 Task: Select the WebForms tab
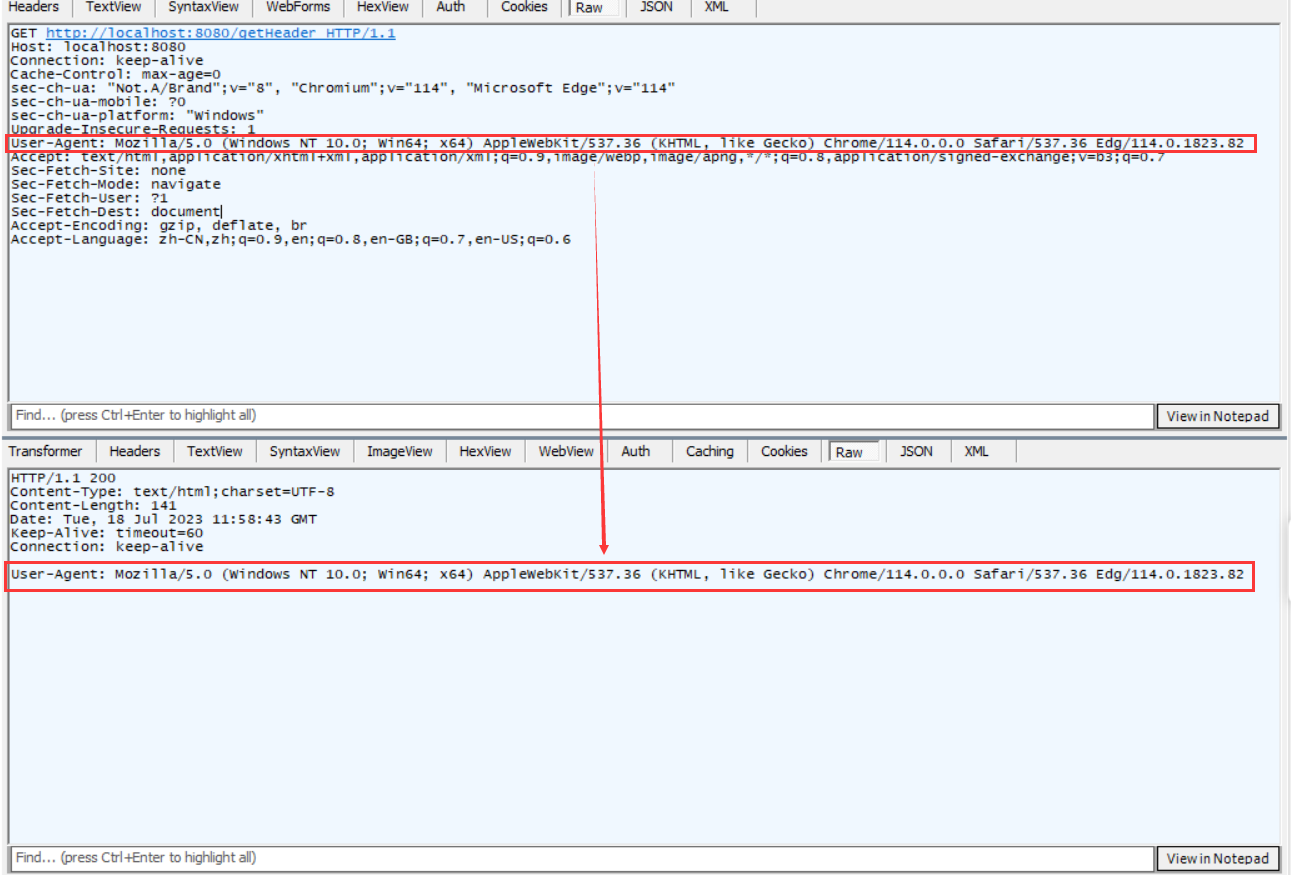point(298,7)
